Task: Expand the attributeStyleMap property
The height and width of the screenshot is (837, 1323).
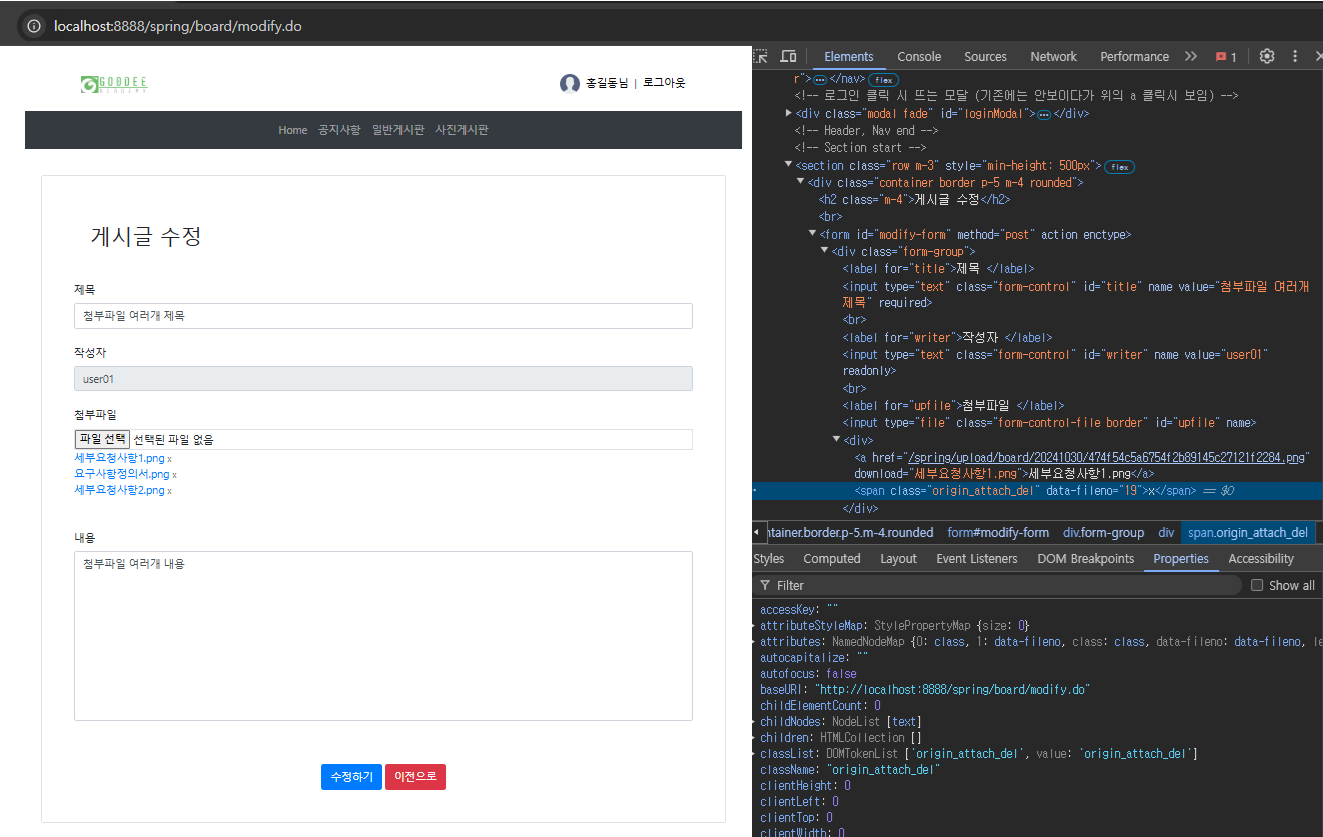Action: click(x=755, y=625)
